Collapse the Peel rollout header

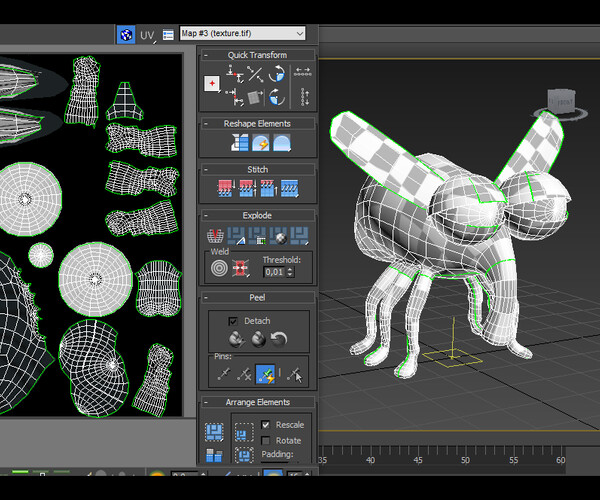pos(257,298)
